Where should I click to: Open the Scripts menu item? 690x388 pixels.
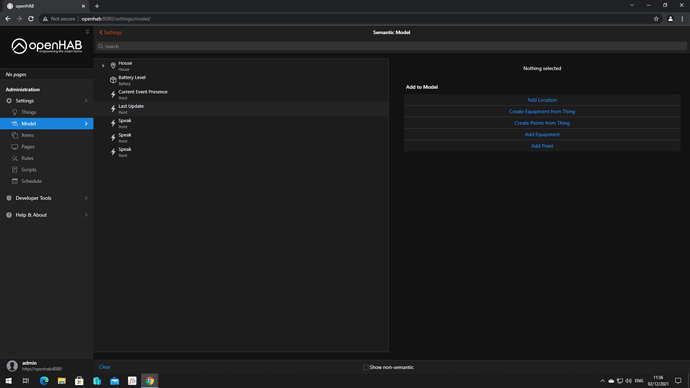click(x=47, y=169)
